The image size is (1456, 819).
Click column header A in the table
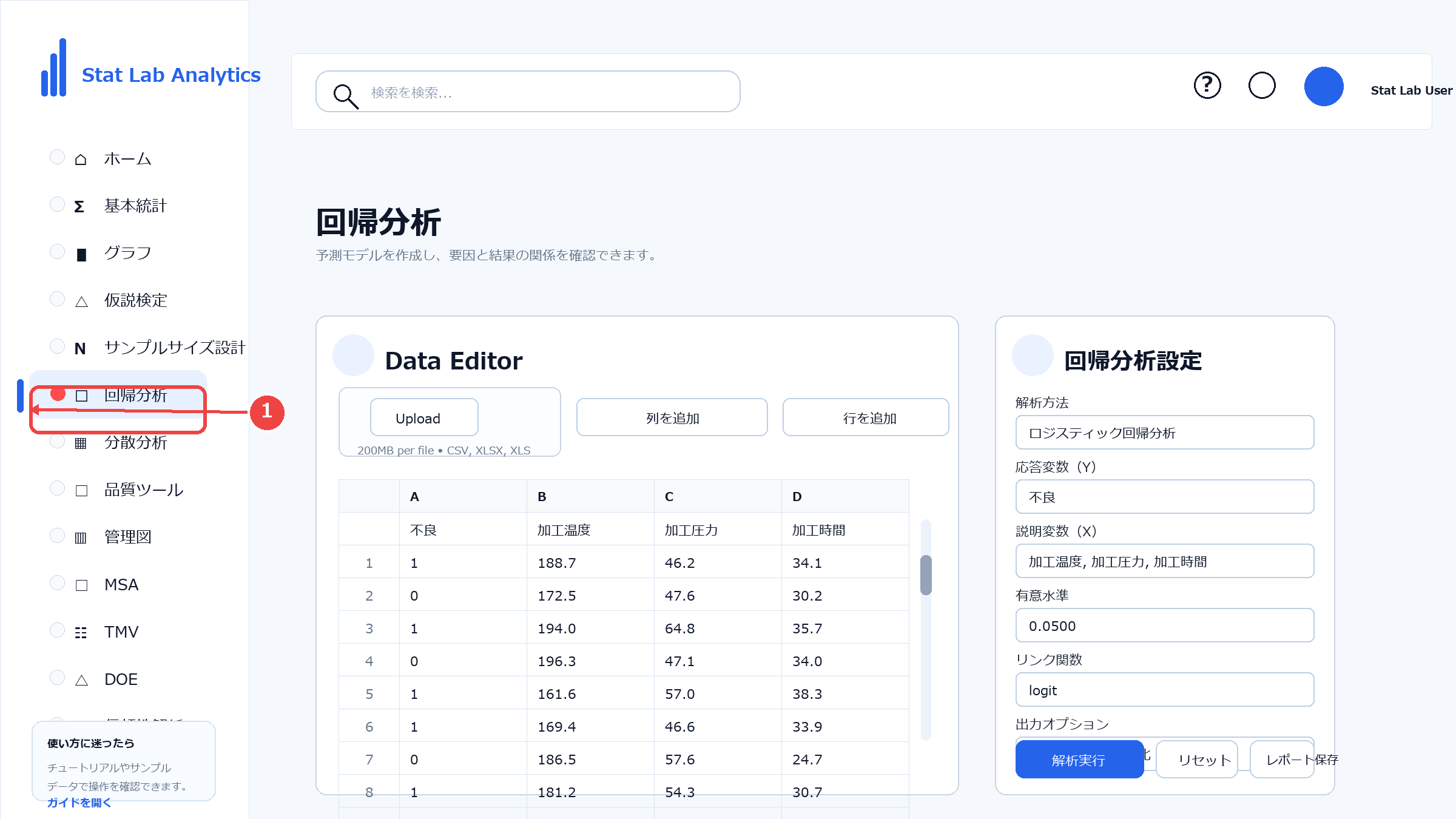[463, 496]
